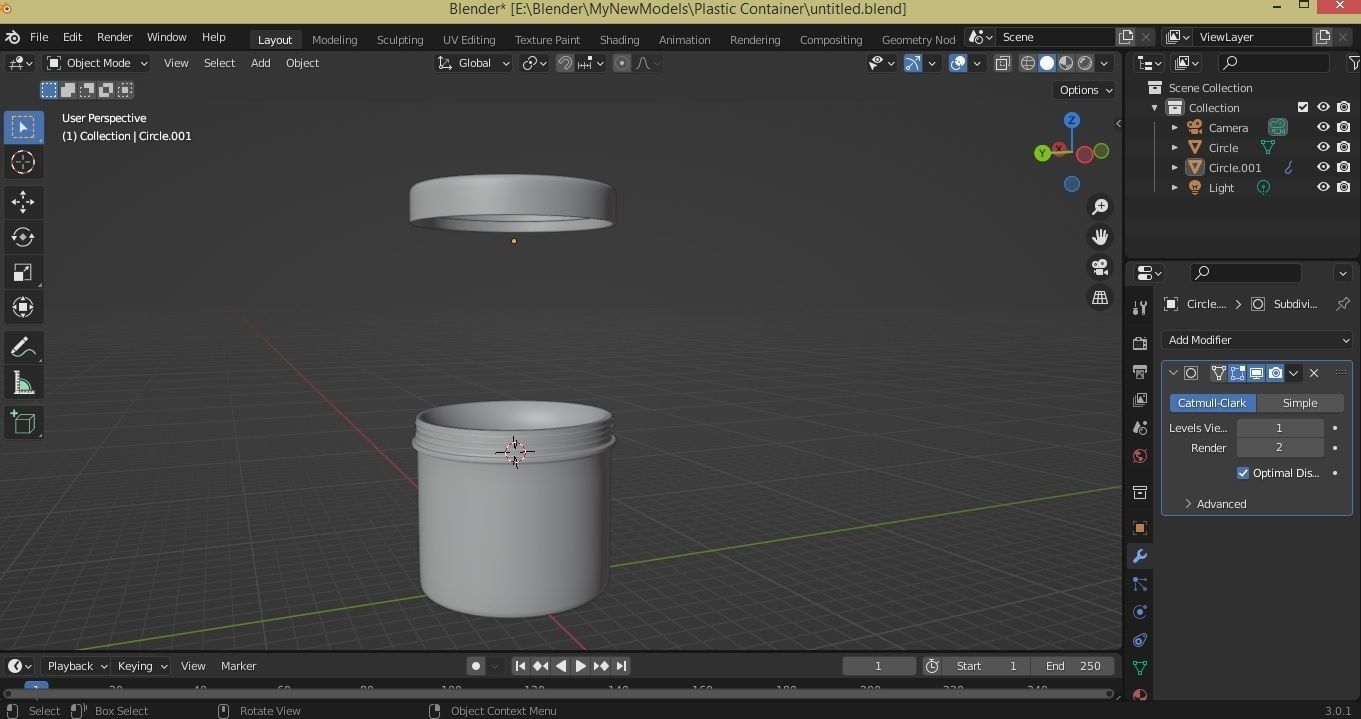Switch to wireframe viewport shading
The image size is (1361, 719).
(1028, 63)
